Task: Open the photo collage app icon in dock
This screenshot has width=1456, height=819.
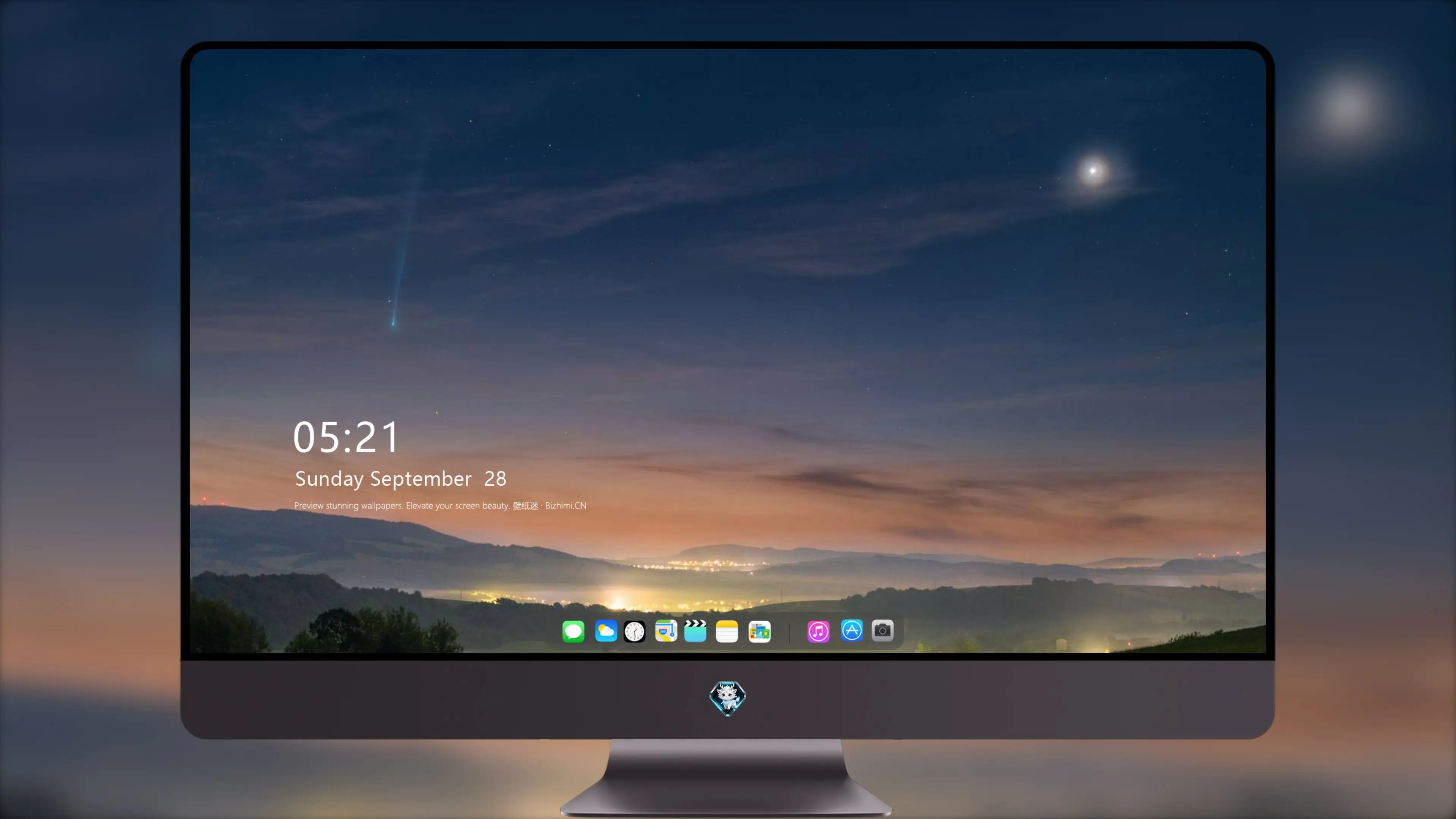Action: tap(759, 631)
